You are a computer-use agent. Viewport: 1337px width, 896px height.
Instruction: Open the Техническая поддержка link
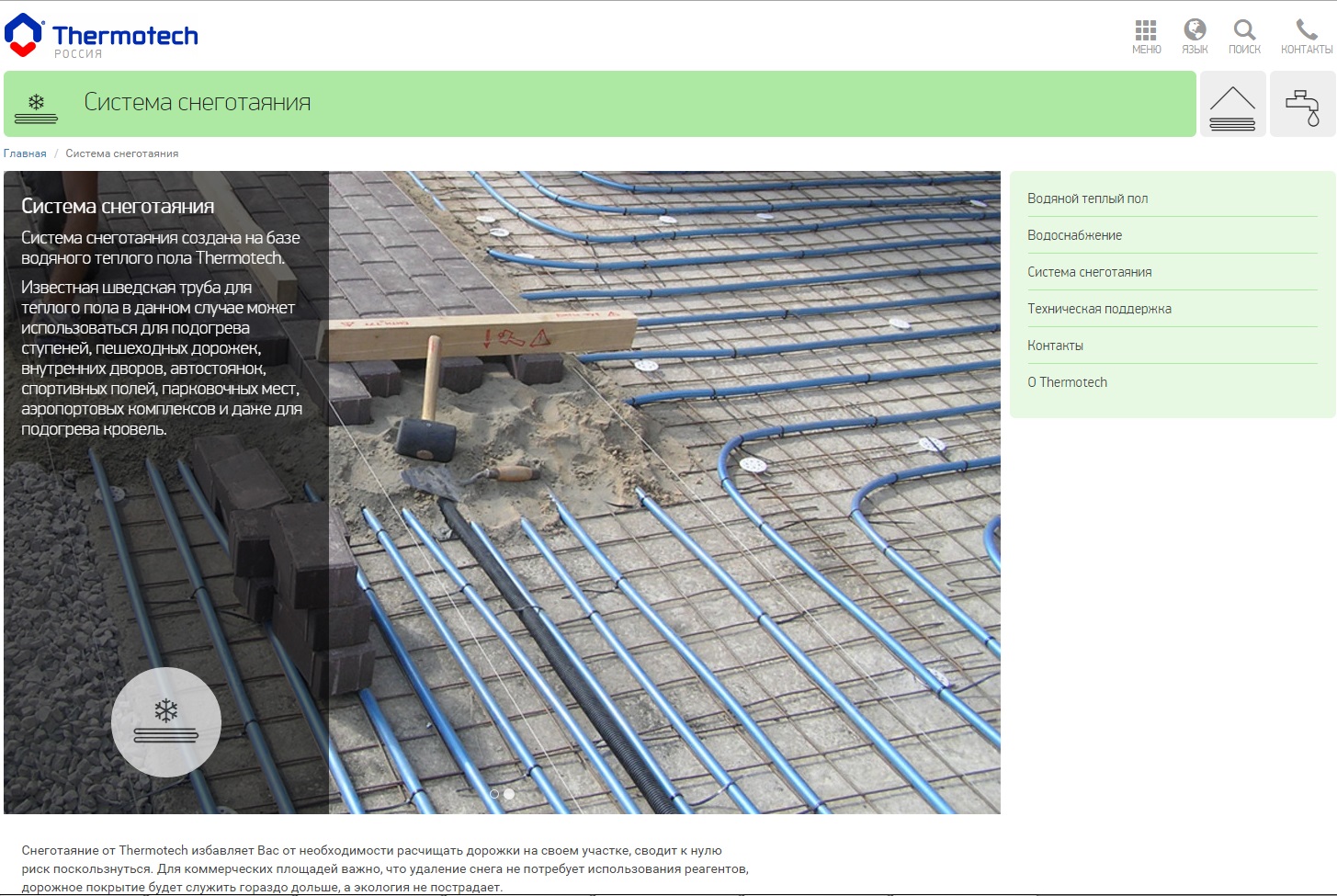click(x=1099, y=309)
